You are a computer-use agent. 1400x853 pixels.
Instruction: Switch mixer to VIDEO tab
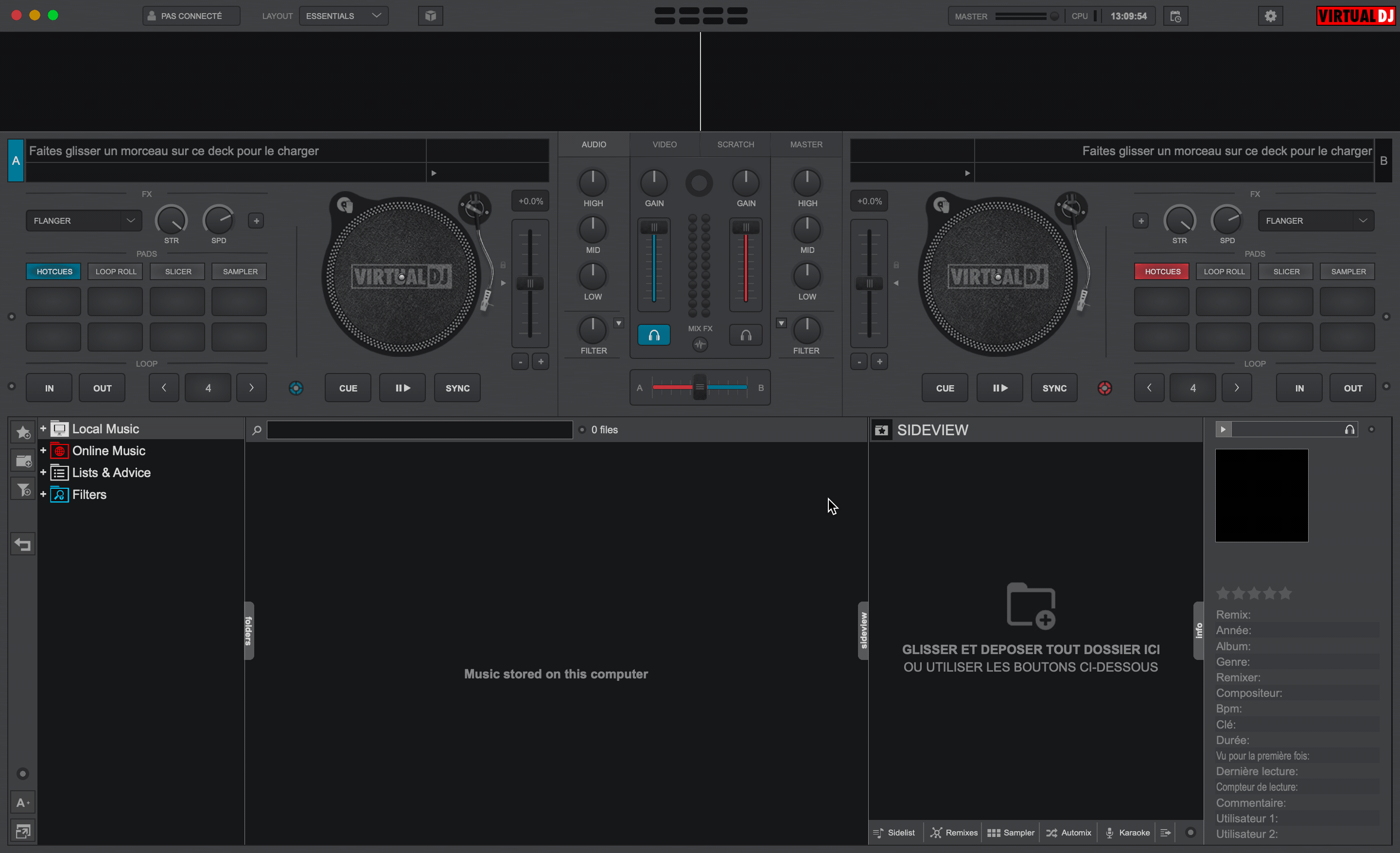click(665, 144)
